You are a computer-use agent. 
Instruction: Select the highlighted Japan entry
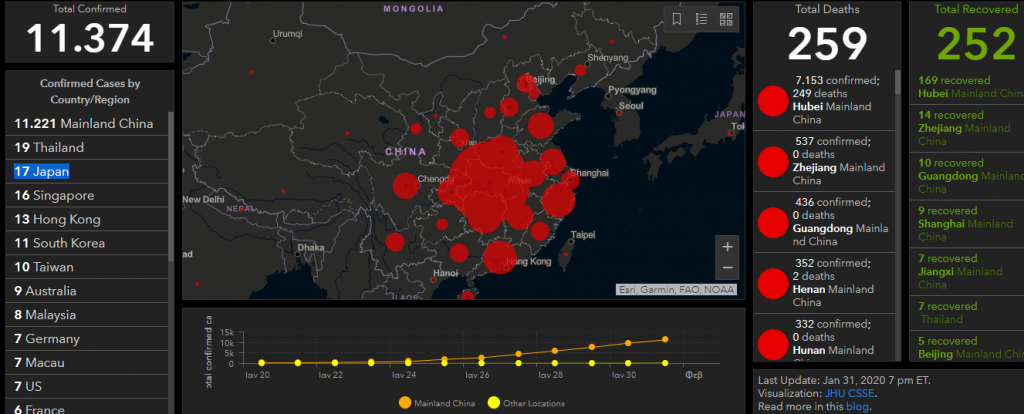point(41,172)
